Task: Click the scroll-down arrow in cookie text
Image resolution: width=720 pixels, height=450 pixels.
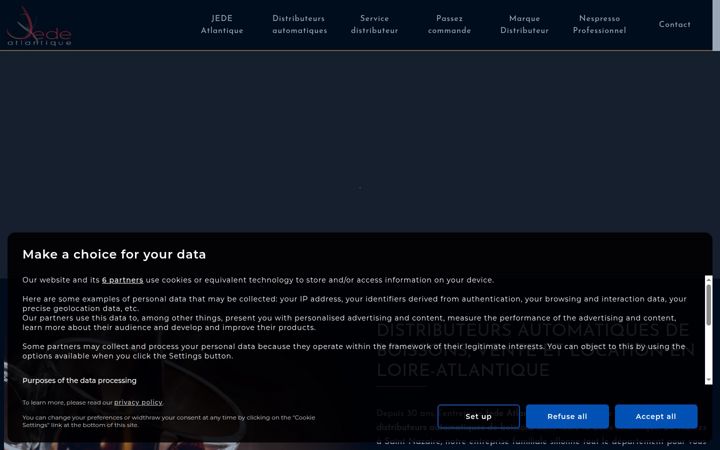Action: pos(709,380)
